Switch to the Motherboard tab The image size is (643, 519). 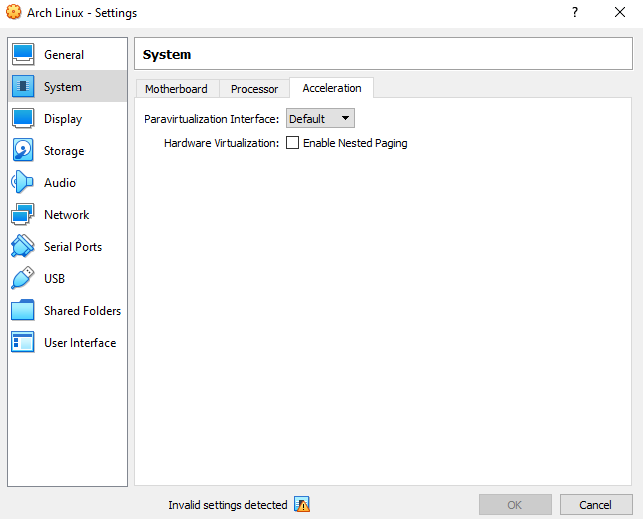[176, 89]
